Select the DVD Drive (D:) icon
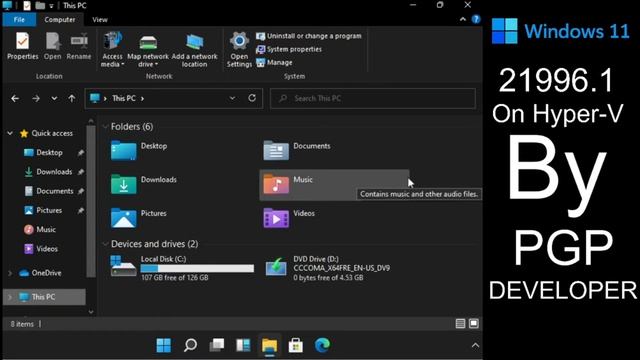Image resolution: width=640 pixels, height=360 pixels. tap(276, 268)
